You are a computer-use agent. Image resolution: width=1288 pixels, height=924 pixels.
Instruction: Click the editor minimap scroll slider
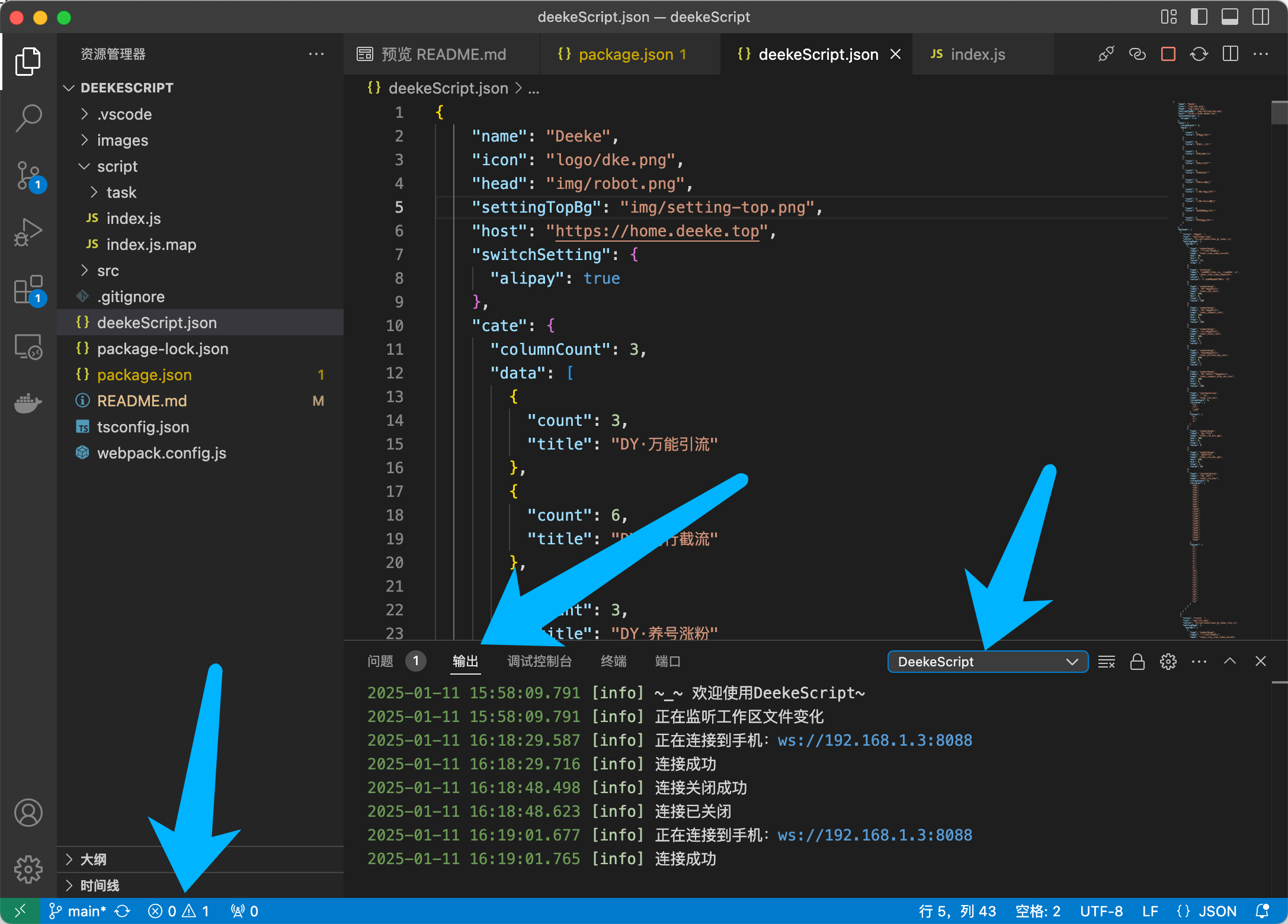pyautogui.click(x=1279, y=113)
